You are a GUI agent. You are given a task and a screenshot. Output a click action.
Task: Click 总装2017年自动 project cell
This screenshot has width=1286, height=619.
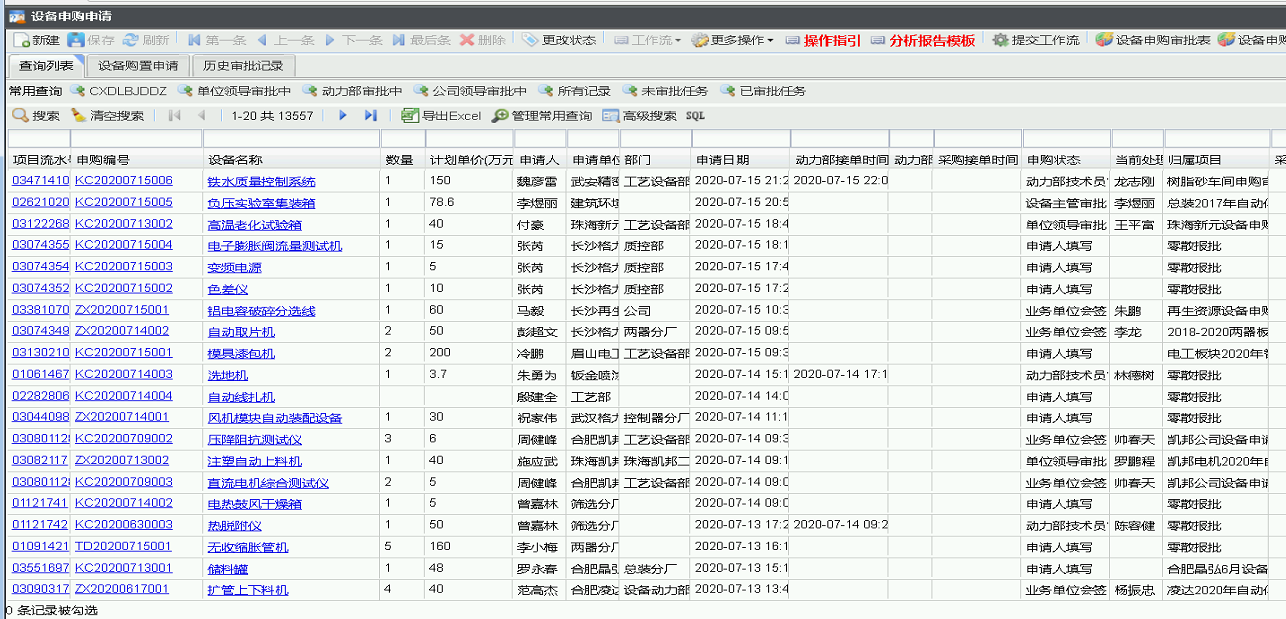(1218, 203)
